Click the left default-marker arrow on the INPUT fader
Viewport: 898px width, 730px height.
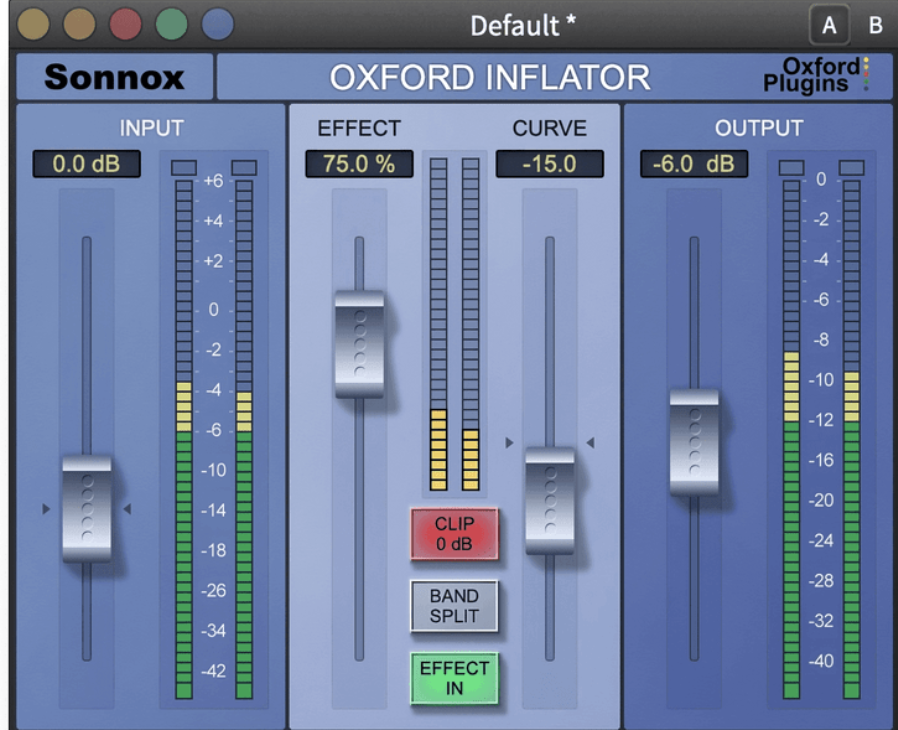(46, 508)
